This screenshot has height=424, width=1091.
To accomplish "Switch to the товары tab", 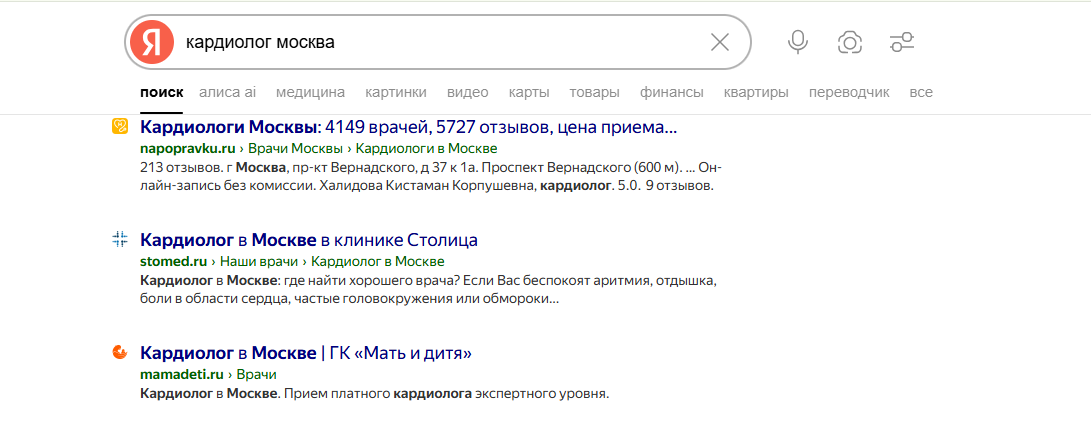I will pos(594,92).
